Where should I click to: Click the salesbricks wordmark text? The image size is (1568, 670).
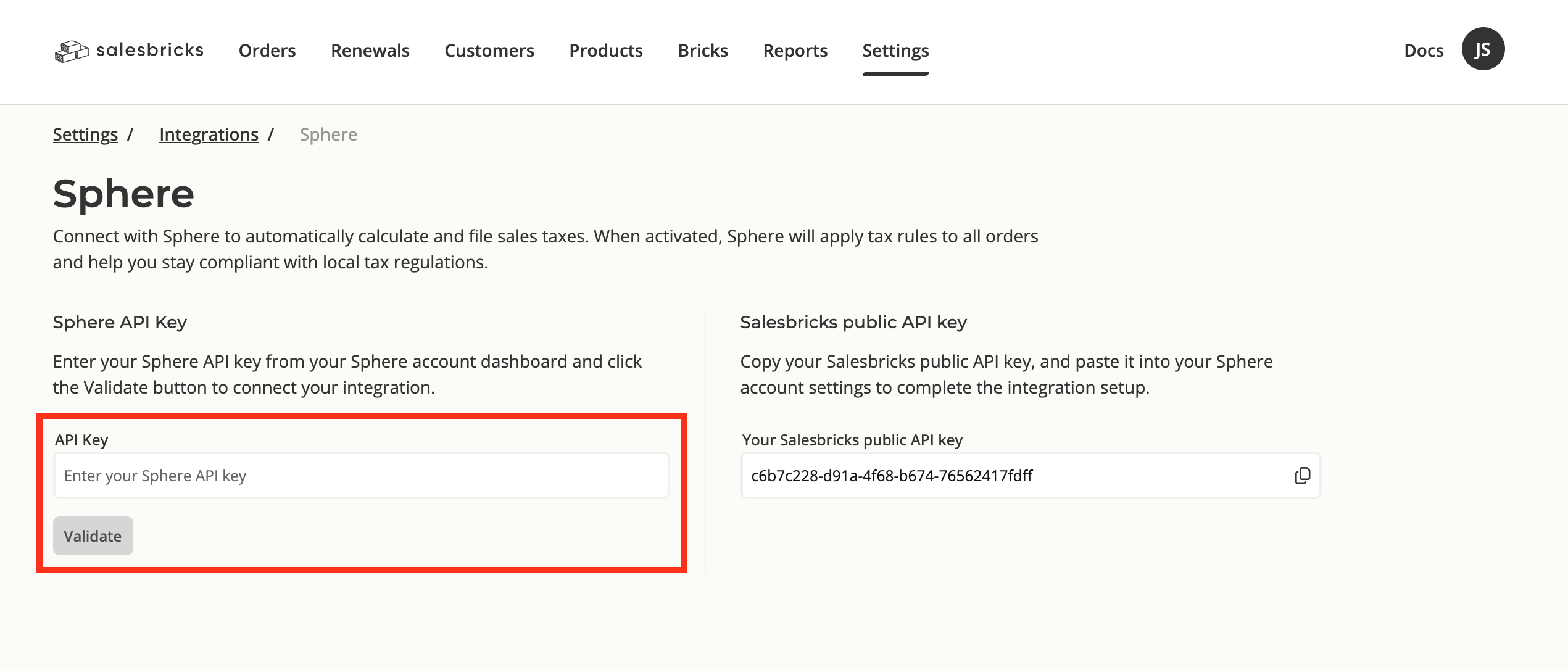[150, 50]
